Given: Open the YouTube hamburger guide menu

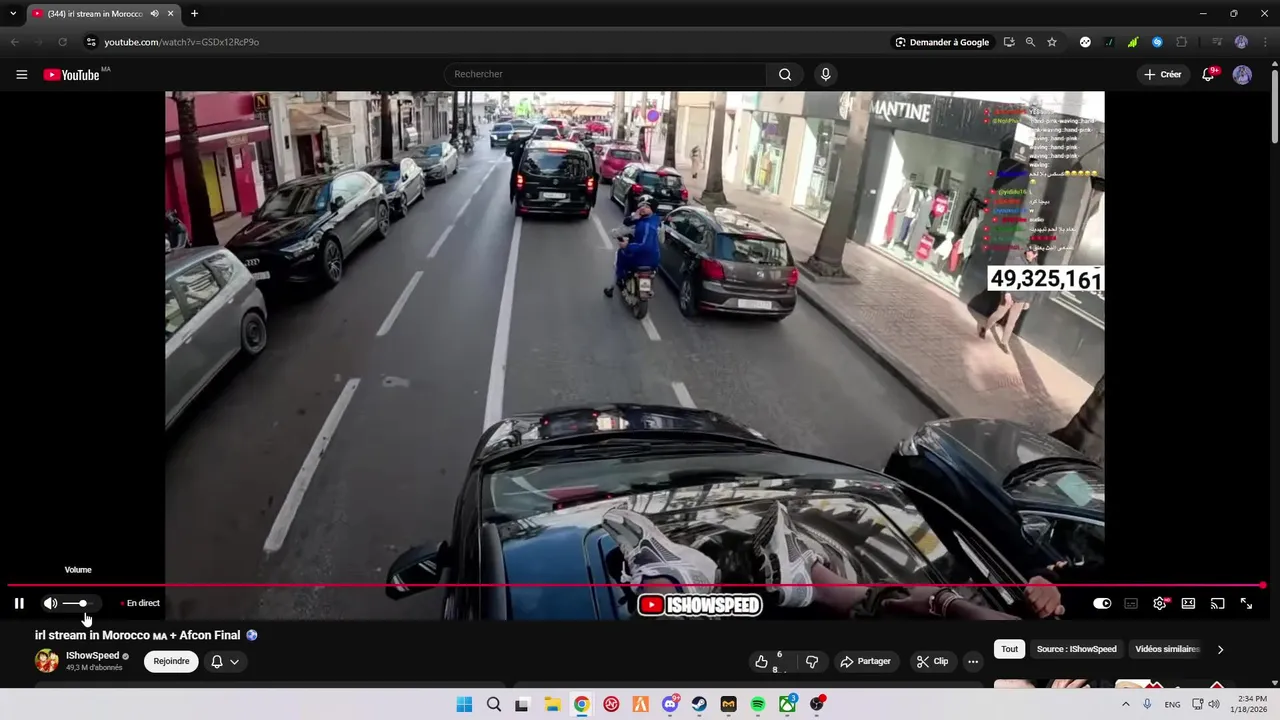Looking at the screenshot, I should 21,75.
